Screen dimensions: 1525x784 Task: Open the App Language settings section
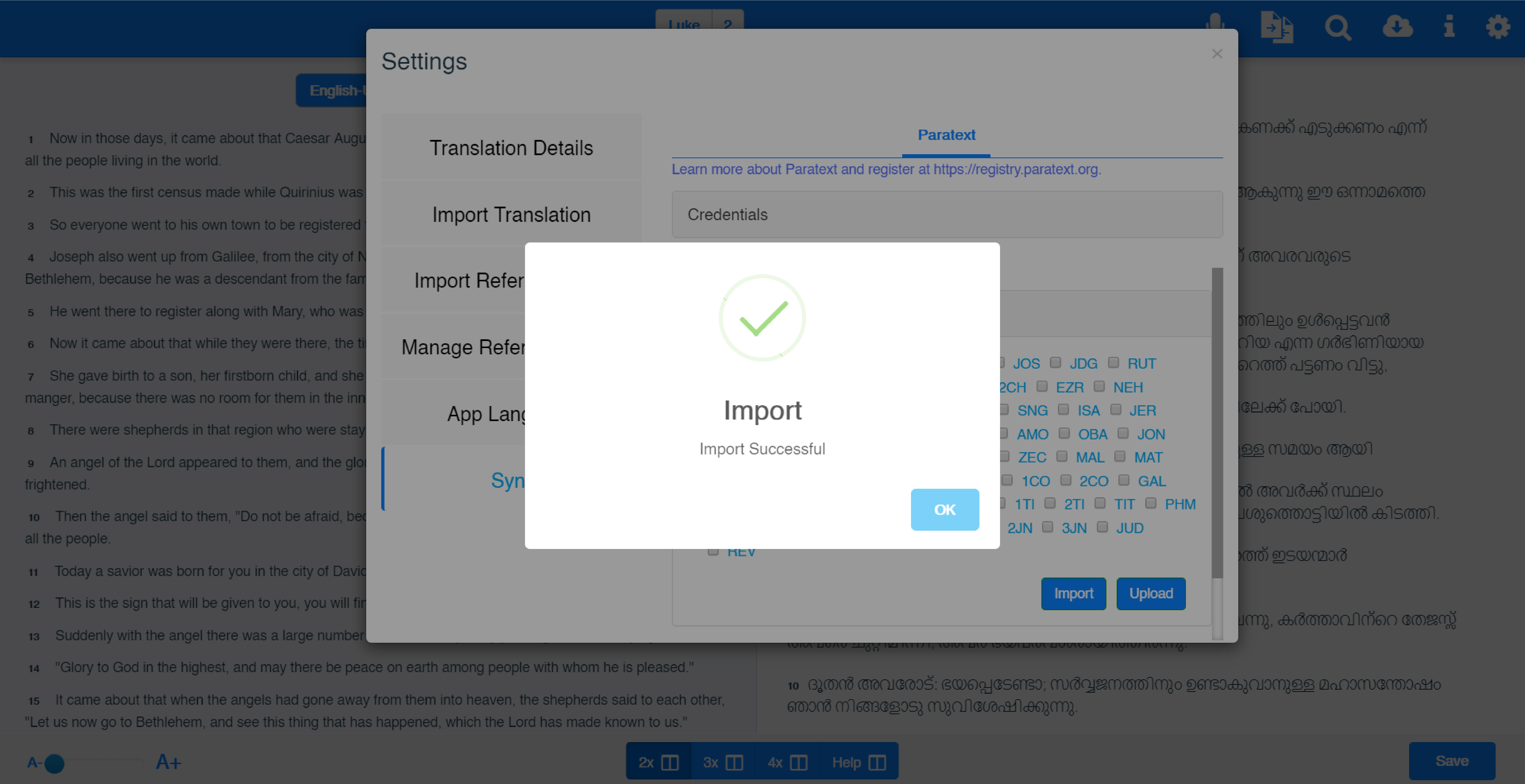click(453, 413)
